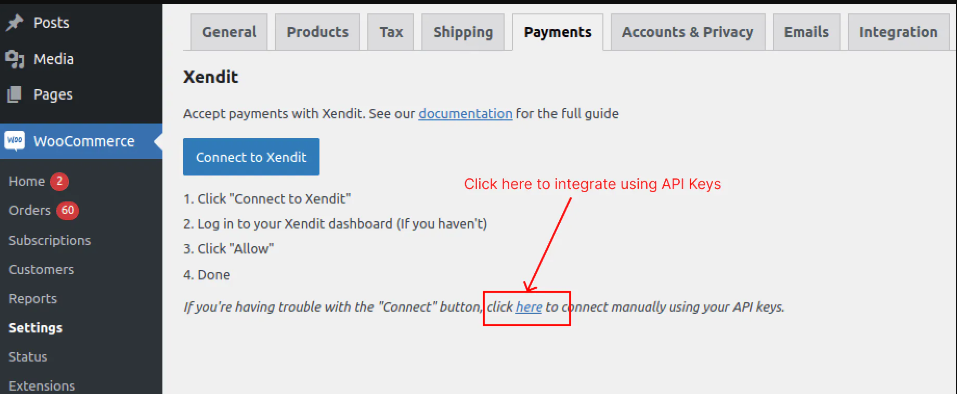This screenshot has width=957, height=394.
Task: Click the Pages icon in sidebar
Action: (x=14, y=95)
